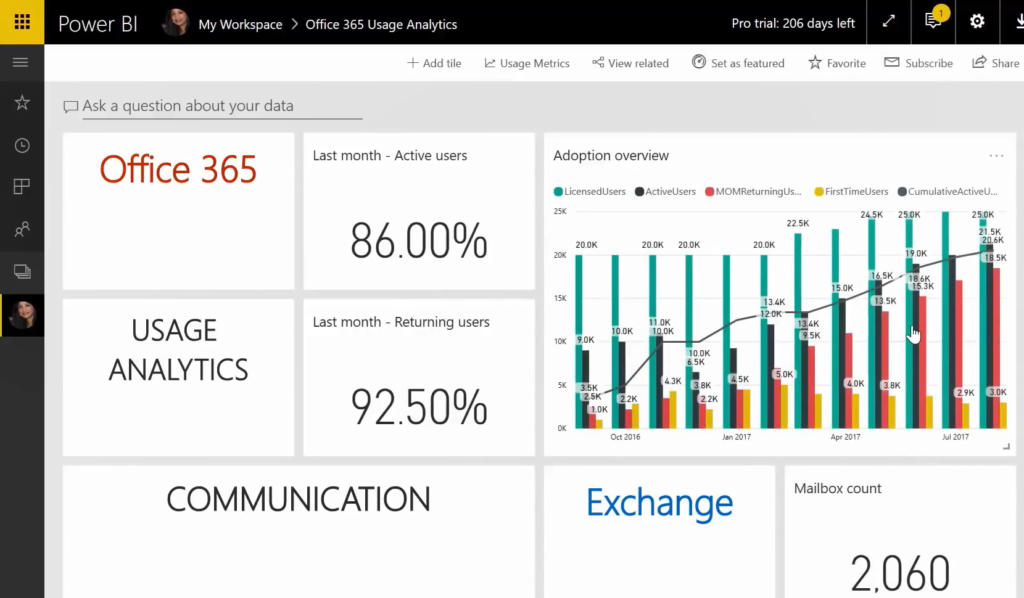
Task: Click the Jan 2017 axis label
Action: click(x=736, y=437)
